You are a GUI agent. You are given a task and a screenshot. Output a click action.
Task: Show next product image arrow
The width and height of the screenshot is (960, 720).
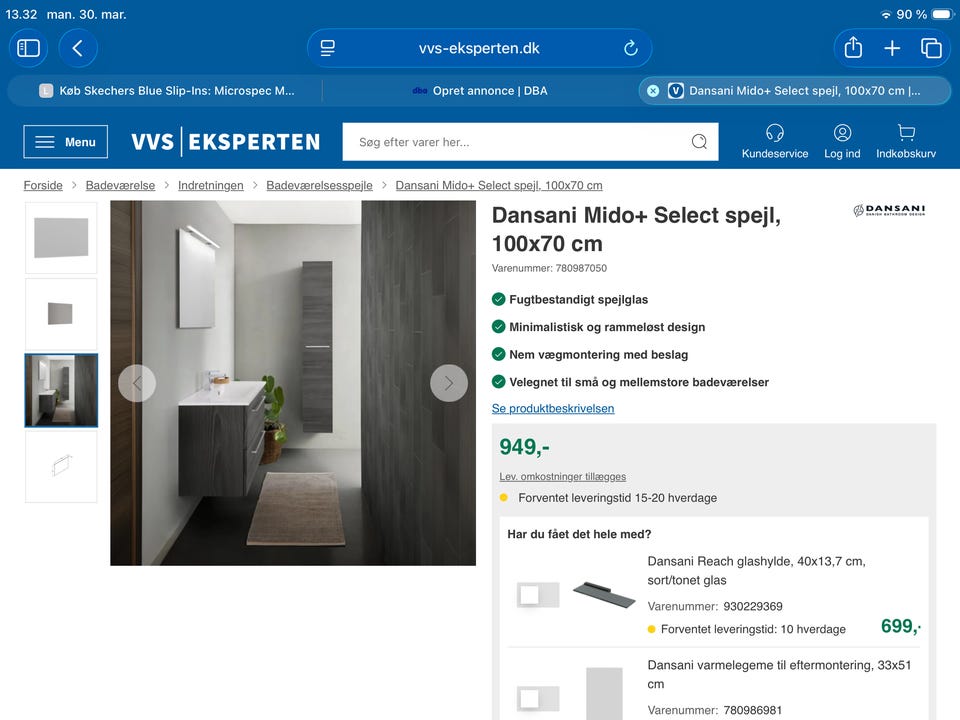click(449, 383)
